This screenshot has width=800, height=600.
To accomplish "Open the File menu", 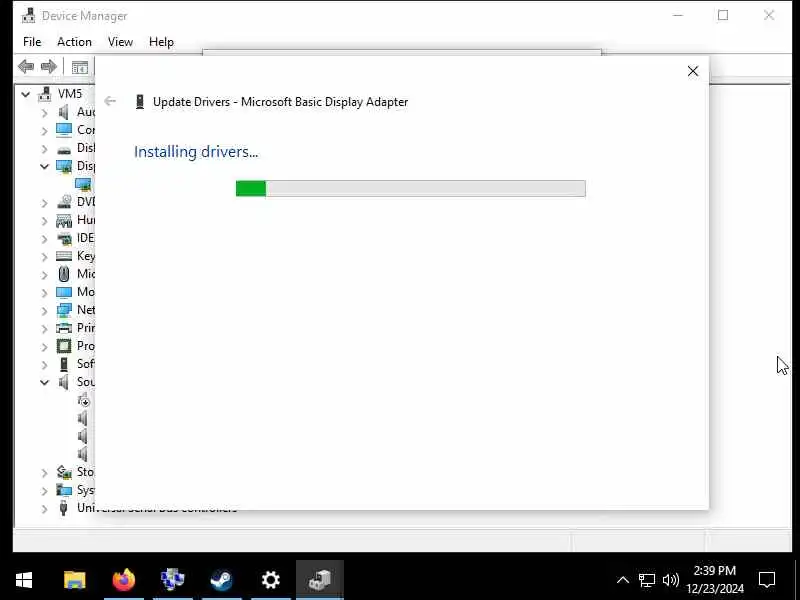I will click(x=32, y=42).
